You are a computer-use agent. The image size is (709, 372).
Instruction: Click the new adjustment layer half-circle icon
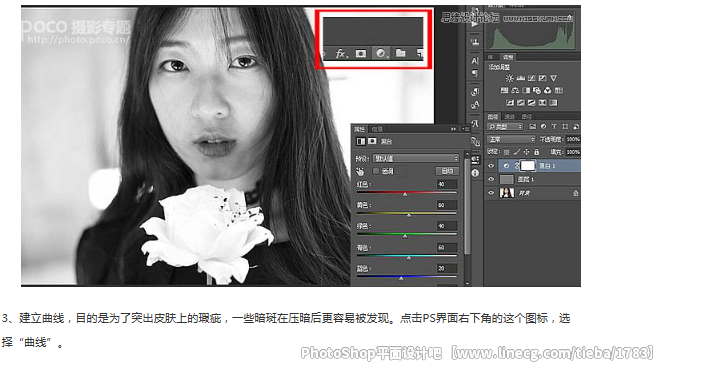[381, 53]
